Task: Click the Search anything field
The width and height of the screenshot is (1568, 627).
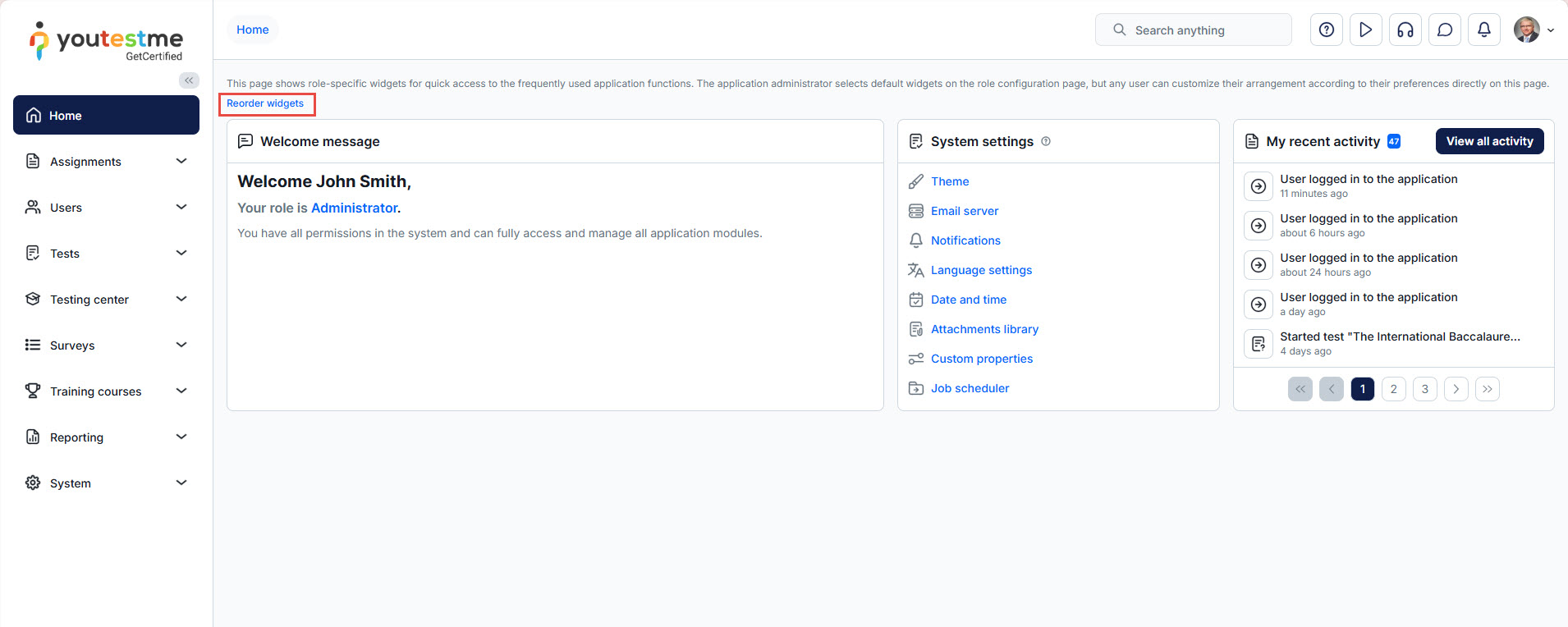Action: [1193, 30]
